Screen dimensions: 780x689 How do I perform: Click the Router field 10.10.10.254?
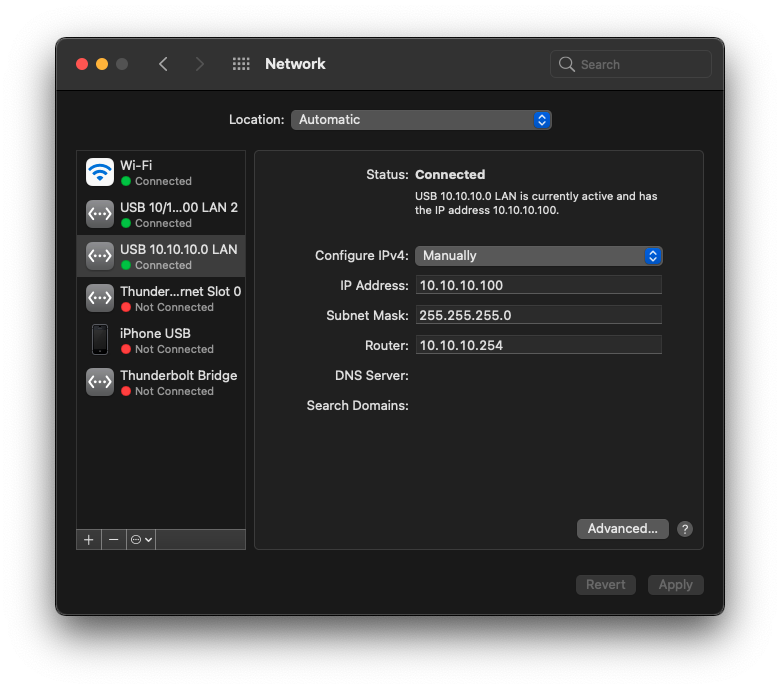point(539,345)
